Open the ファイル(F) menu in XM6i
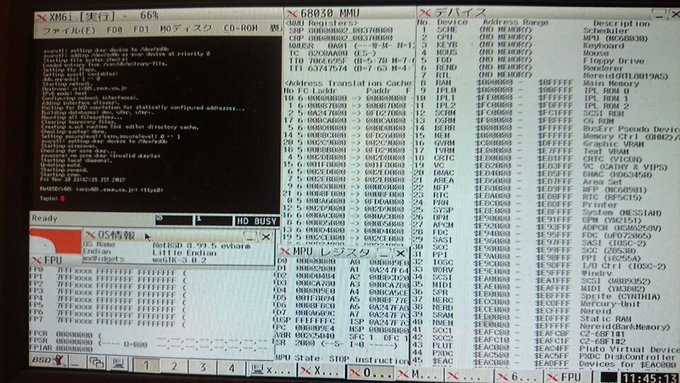The height and width of the screenshot is (383, 680). [x=69, y=30]
